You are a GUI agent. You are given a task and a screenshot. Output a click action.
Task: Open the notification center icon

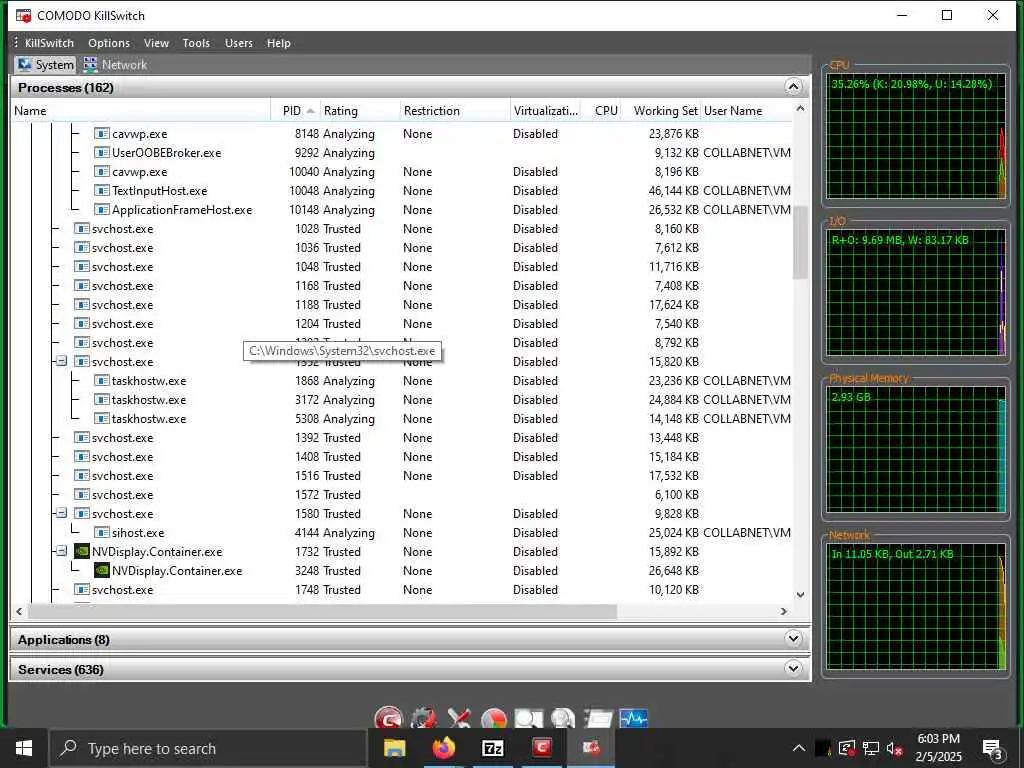(992, 749)
